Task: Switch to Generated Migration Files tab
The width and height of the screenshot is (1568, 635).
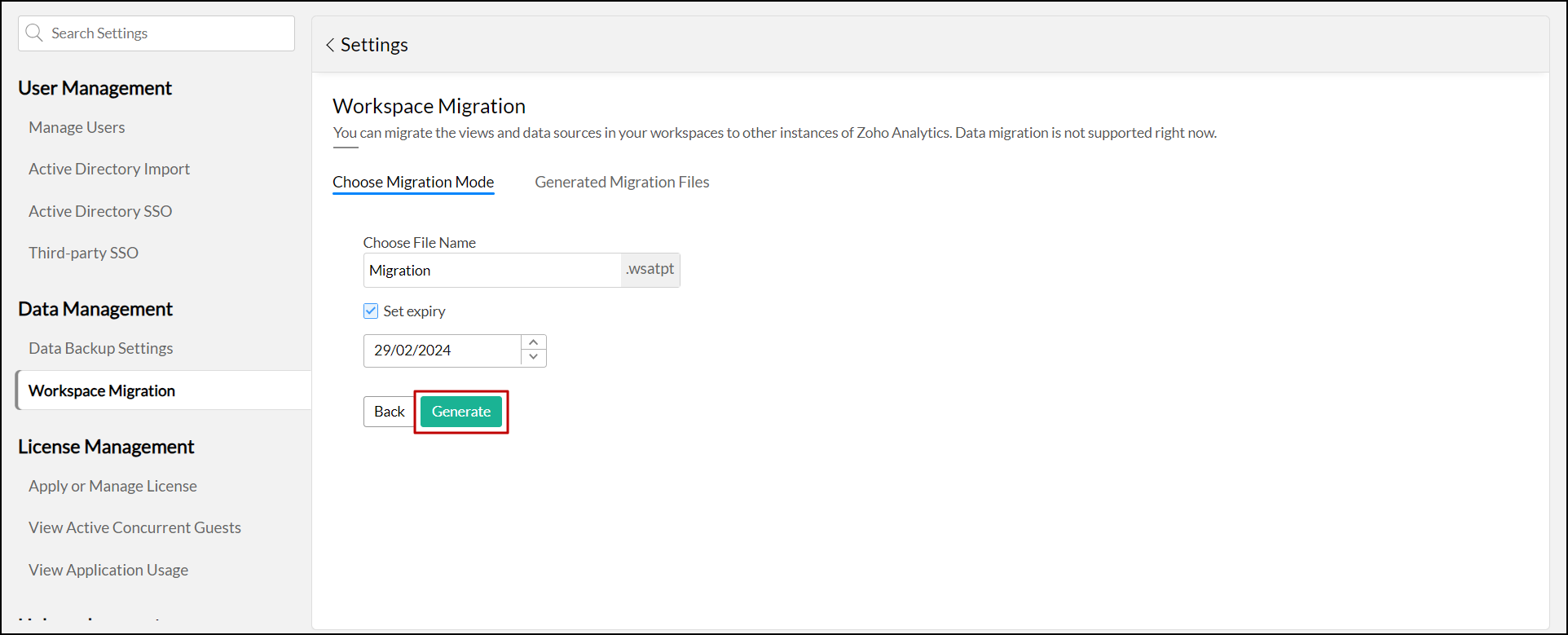Action: 622,182
